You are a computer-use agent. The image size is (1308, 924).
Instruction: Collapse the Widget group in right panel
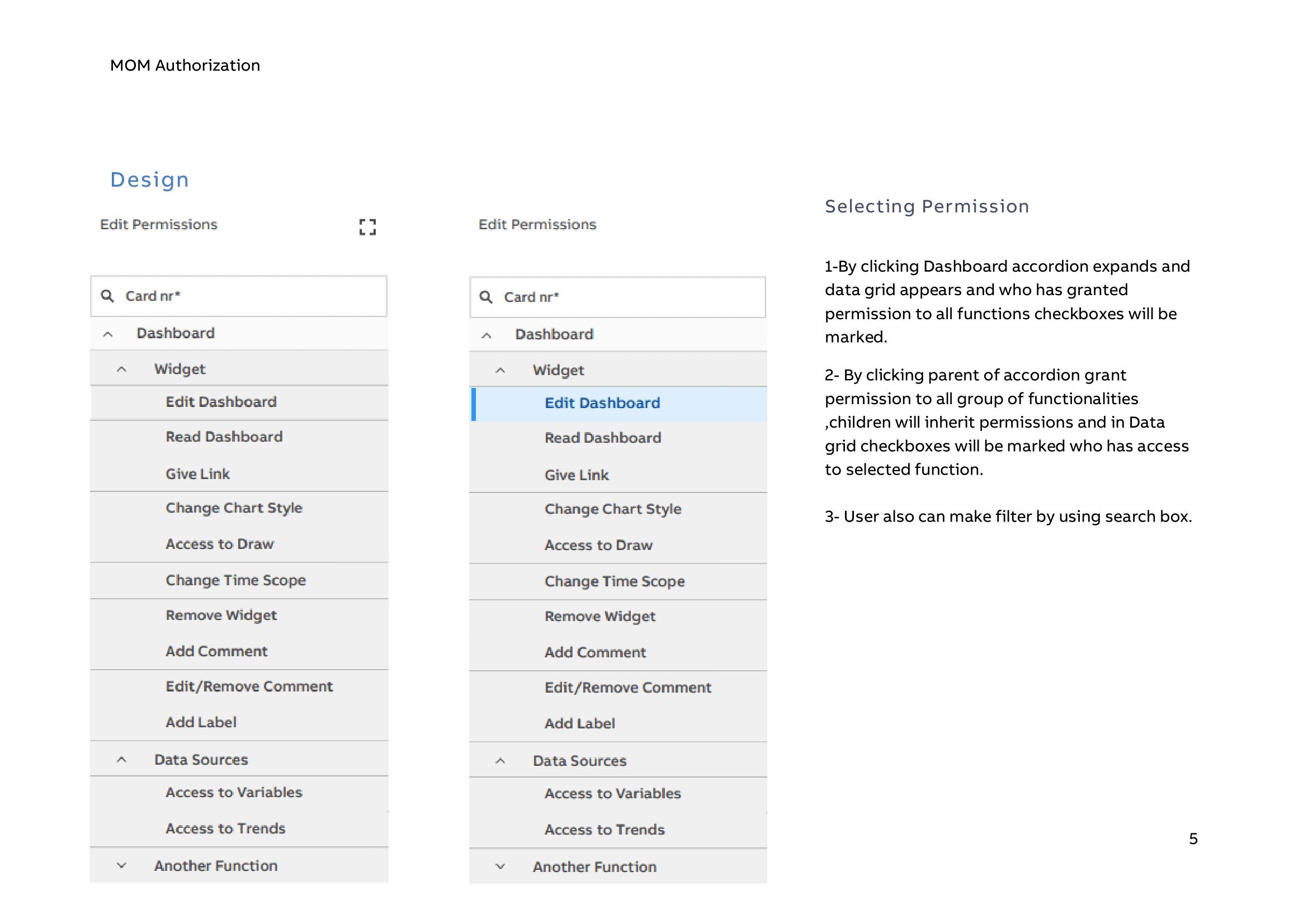[500, 371]
